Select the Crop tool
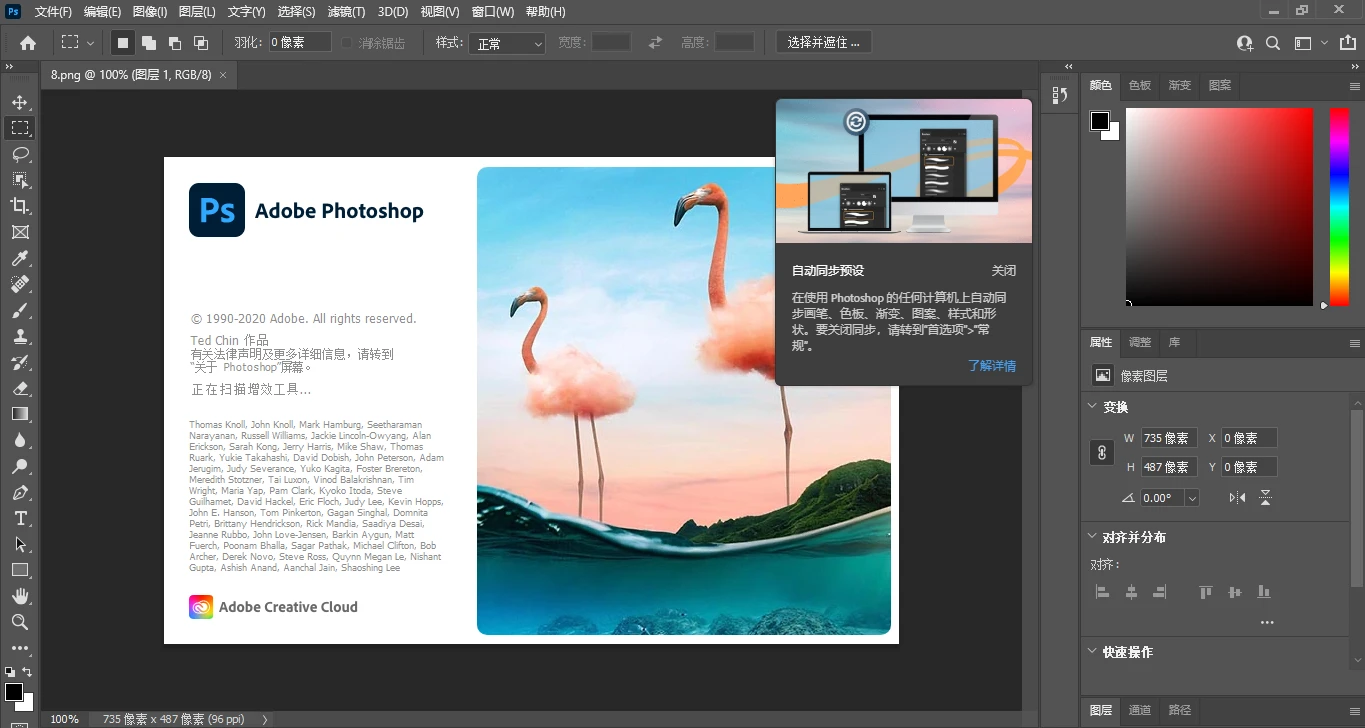Viewport: 1365px width, 728px height. 20,206
